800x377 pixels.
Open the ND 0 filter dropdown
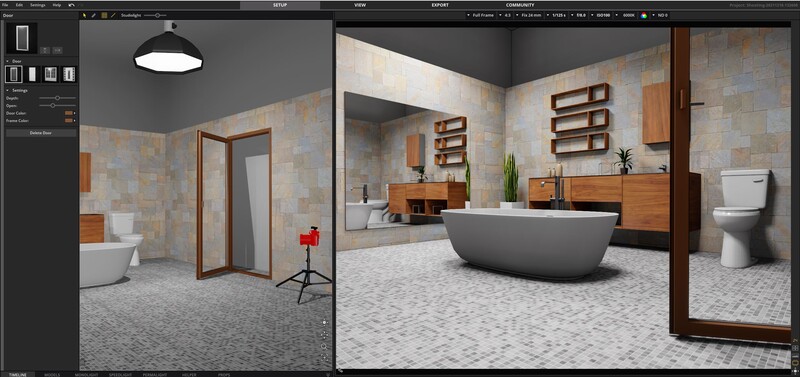tap(659, 15)
